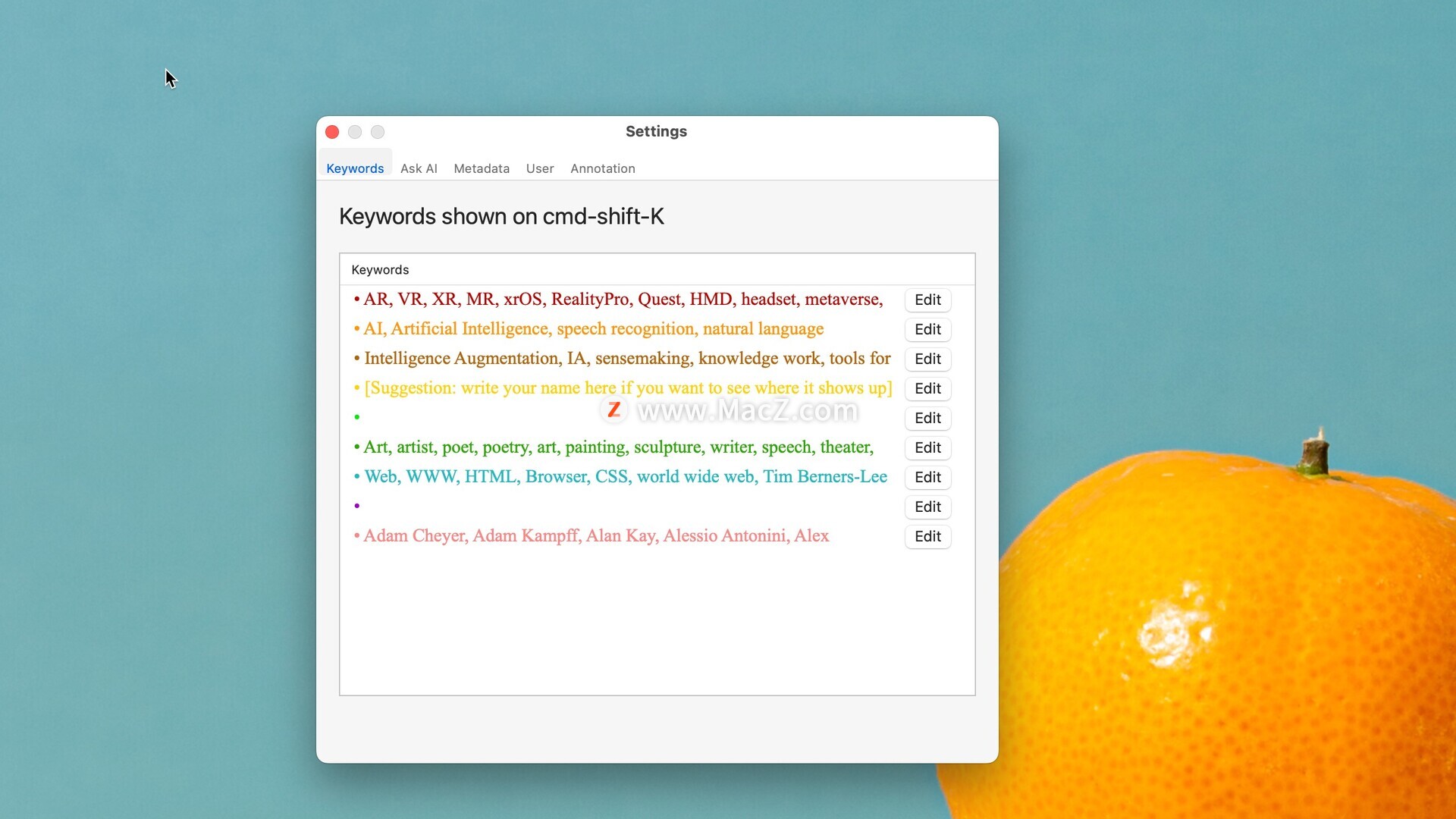
Task: Edit the AI, Artificial Intelligence keywords row
Action: [x=927, y=329]
